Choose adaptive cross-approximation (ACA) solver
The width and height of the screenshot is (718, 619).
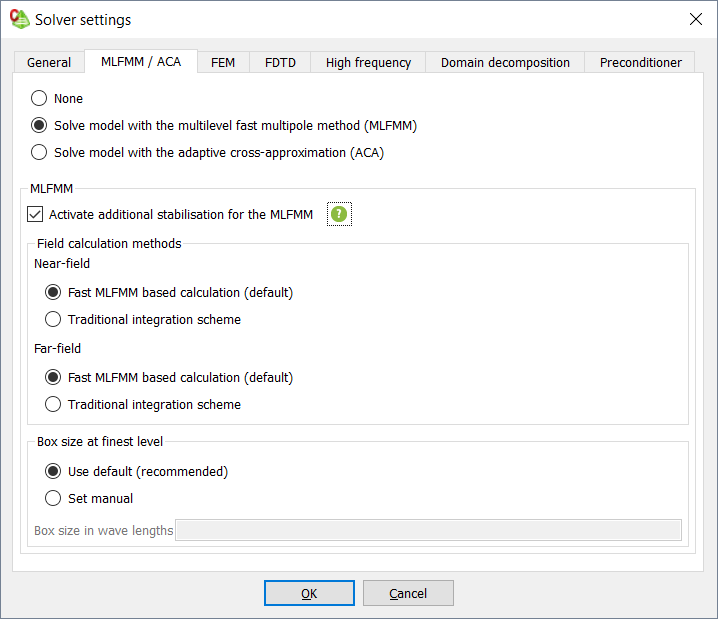tap(39, 153)
